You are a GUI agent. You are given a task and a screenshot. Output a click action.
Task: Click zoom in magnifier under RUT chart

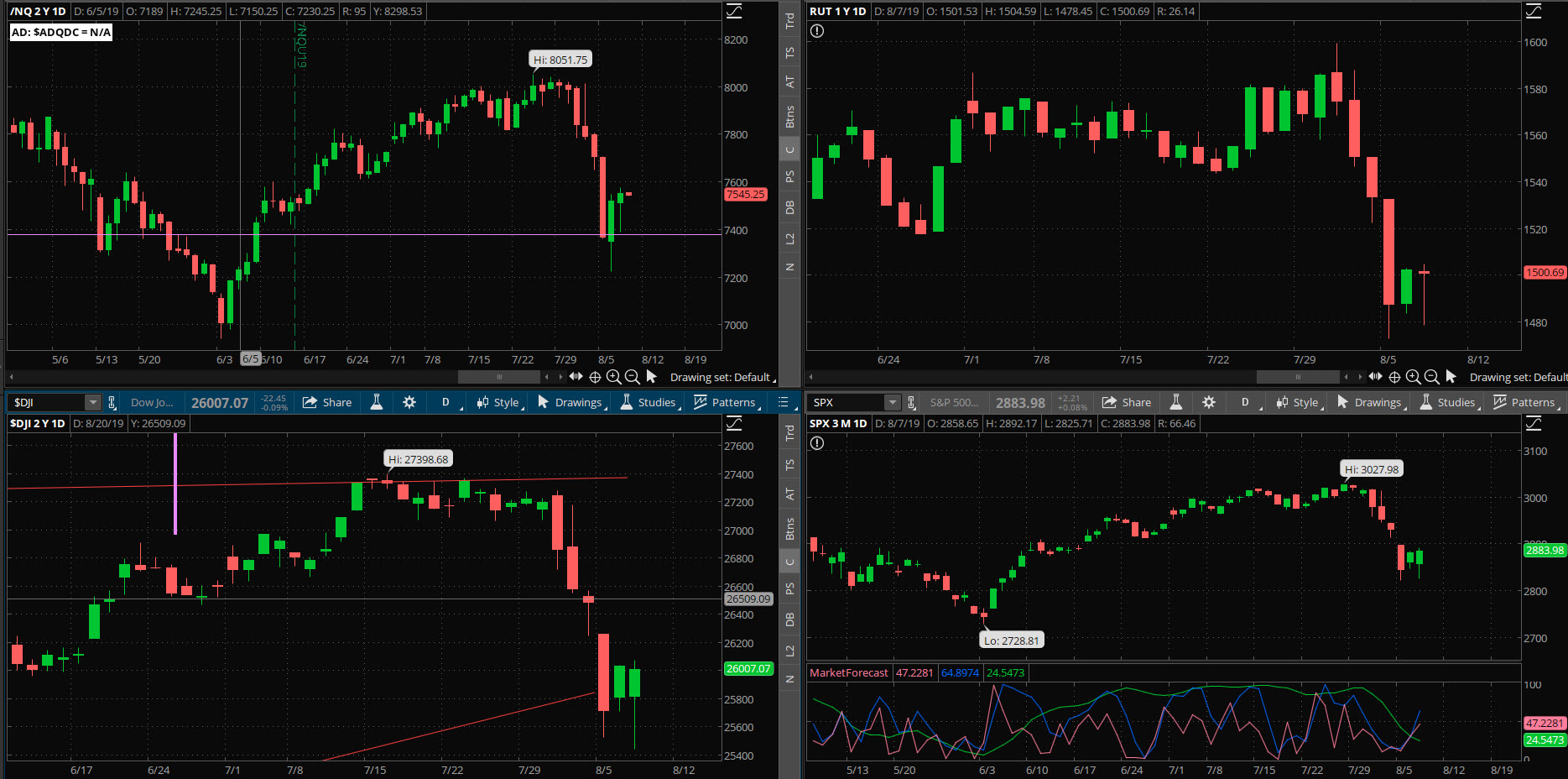click(x=1413, y=377)
